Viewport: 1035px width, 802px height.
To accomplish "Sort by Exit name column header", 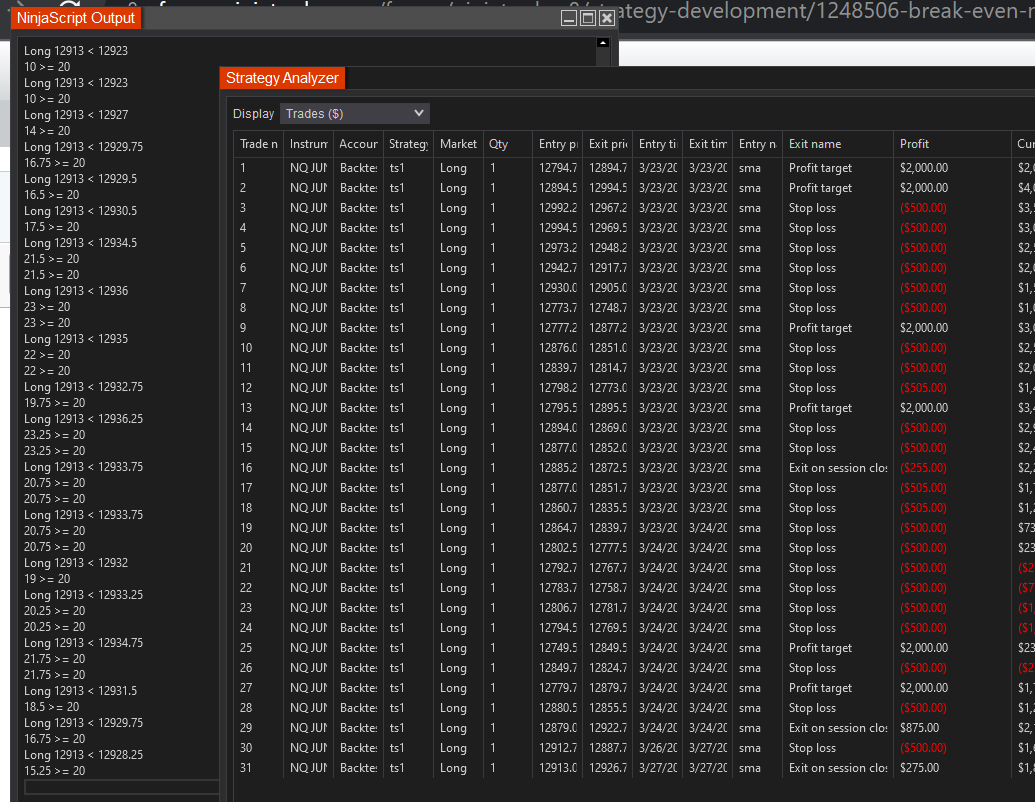I will 838,144.
